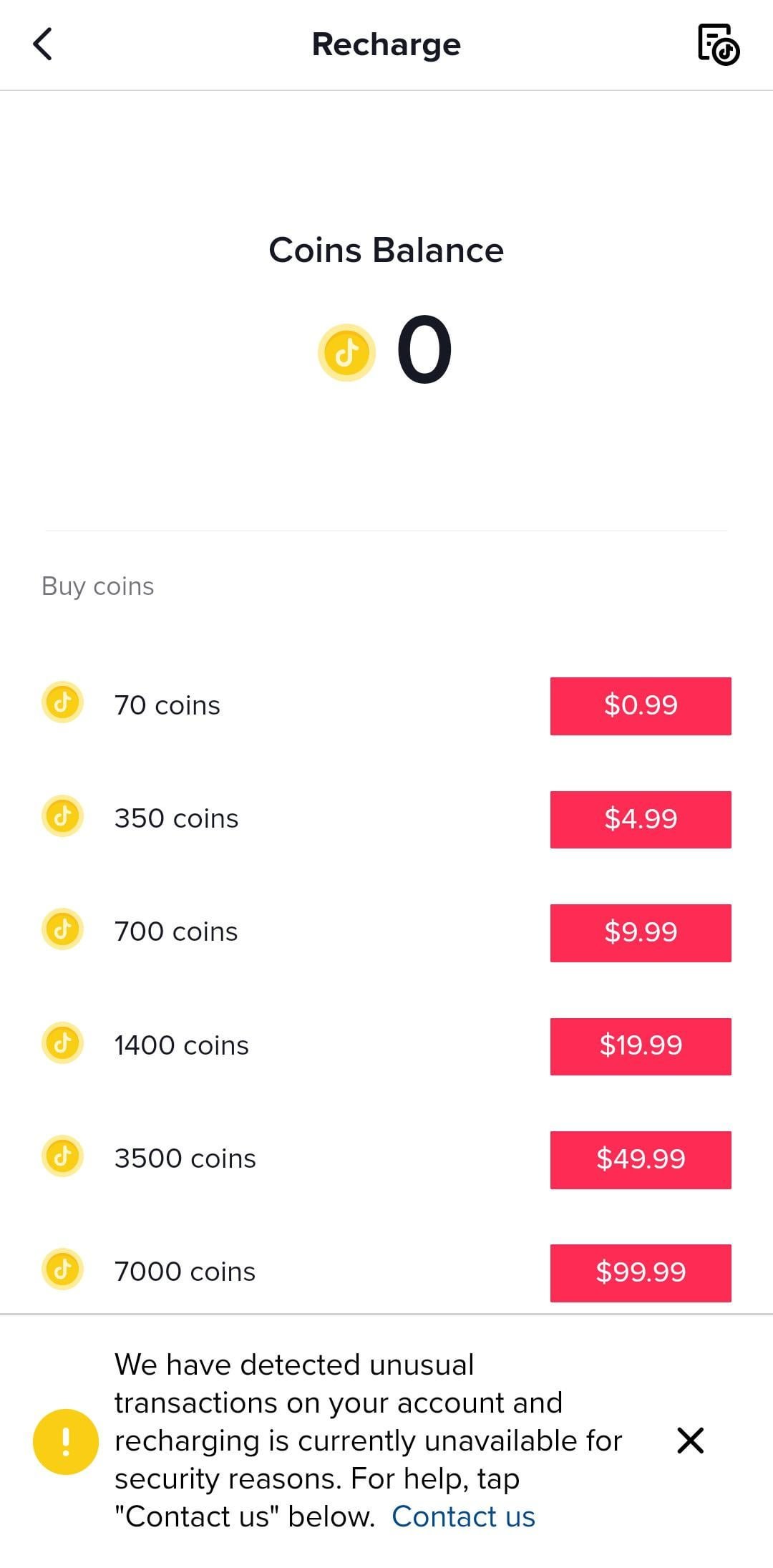Viewport: 773px width, 1568px height.
Task: Purchase 1400 coins for $19.99
Action: pyautogui.click(x=641, y=1046)
